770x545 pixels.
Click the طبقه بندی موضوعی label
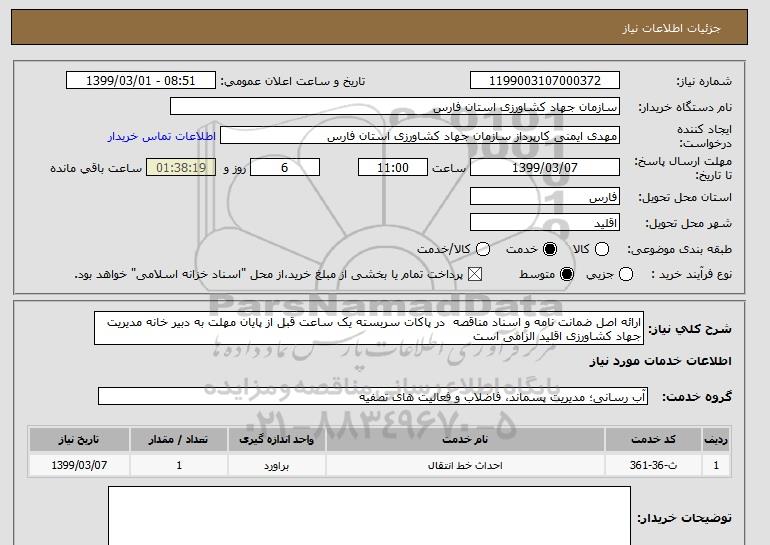pos(679,249)
